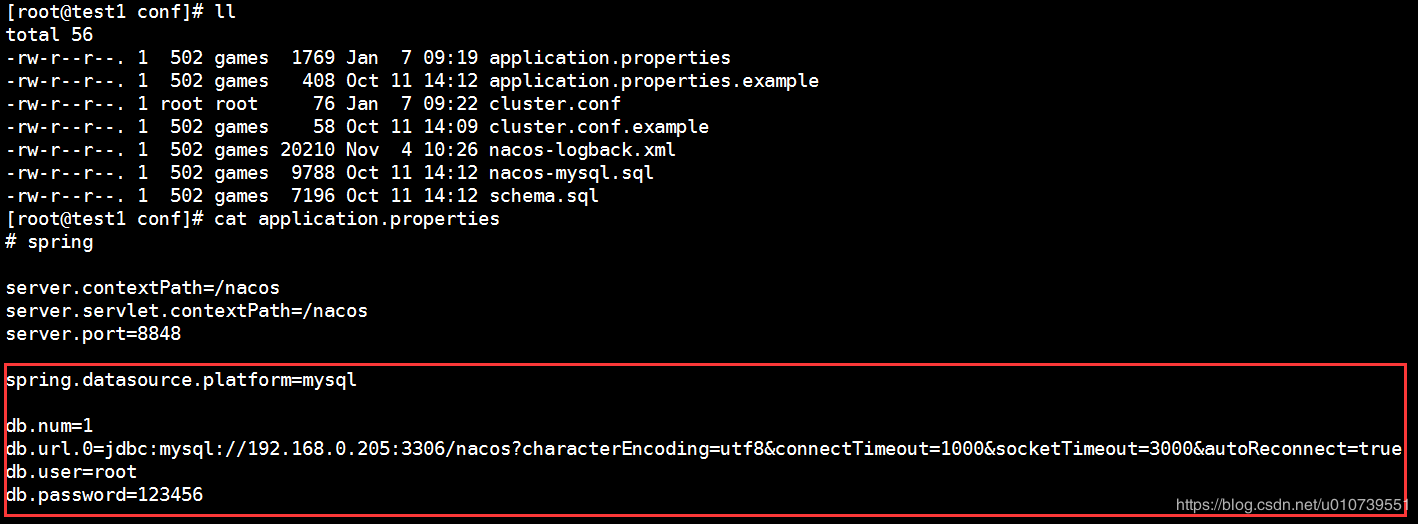1418x524 pixels.
Task: Click the nacos-logback.xml file name
Action: 582,150
